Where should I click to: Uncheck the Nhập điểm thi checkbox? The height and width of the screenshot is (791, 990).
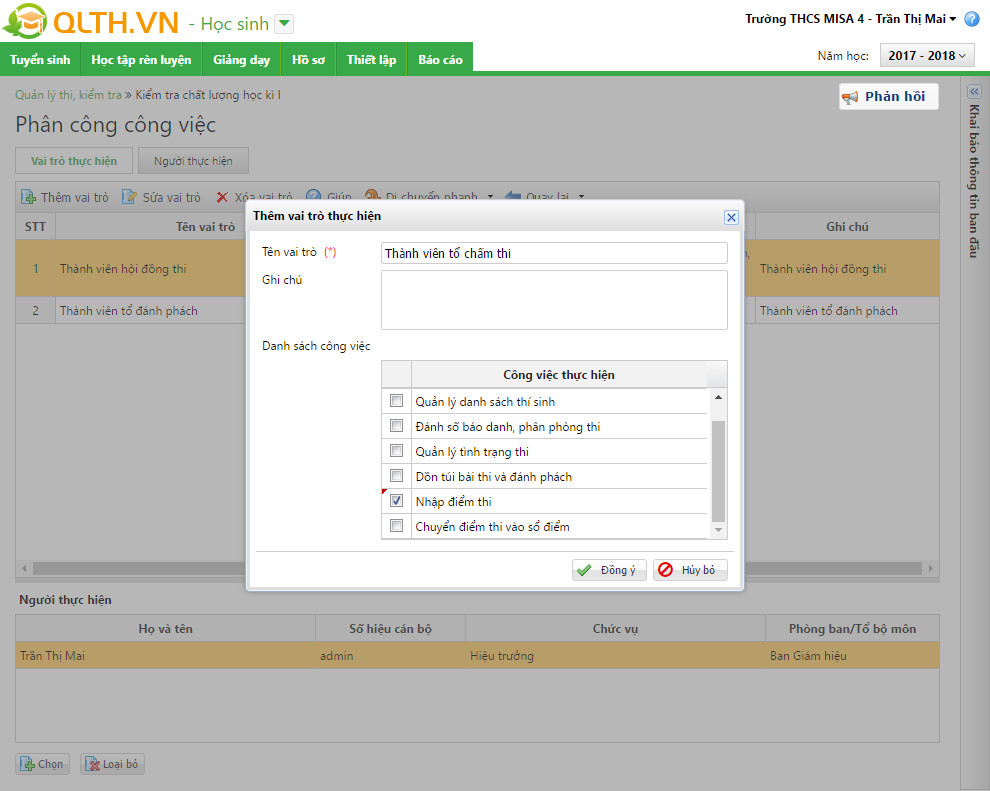click(x=397, y=501)
